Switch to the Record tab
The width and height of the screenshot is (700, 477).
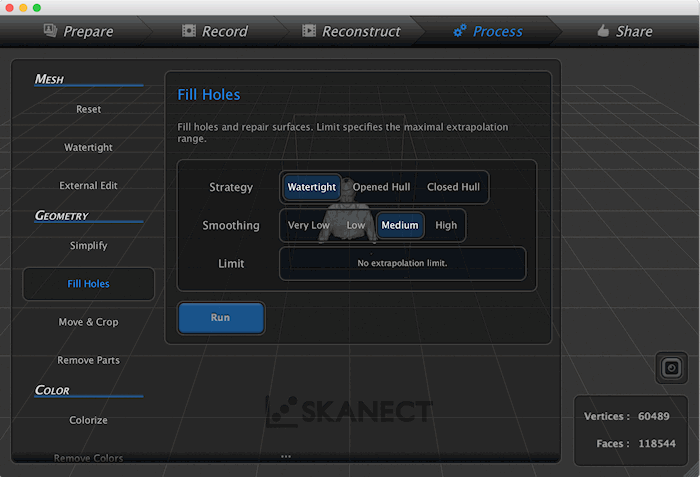(215, 31)
